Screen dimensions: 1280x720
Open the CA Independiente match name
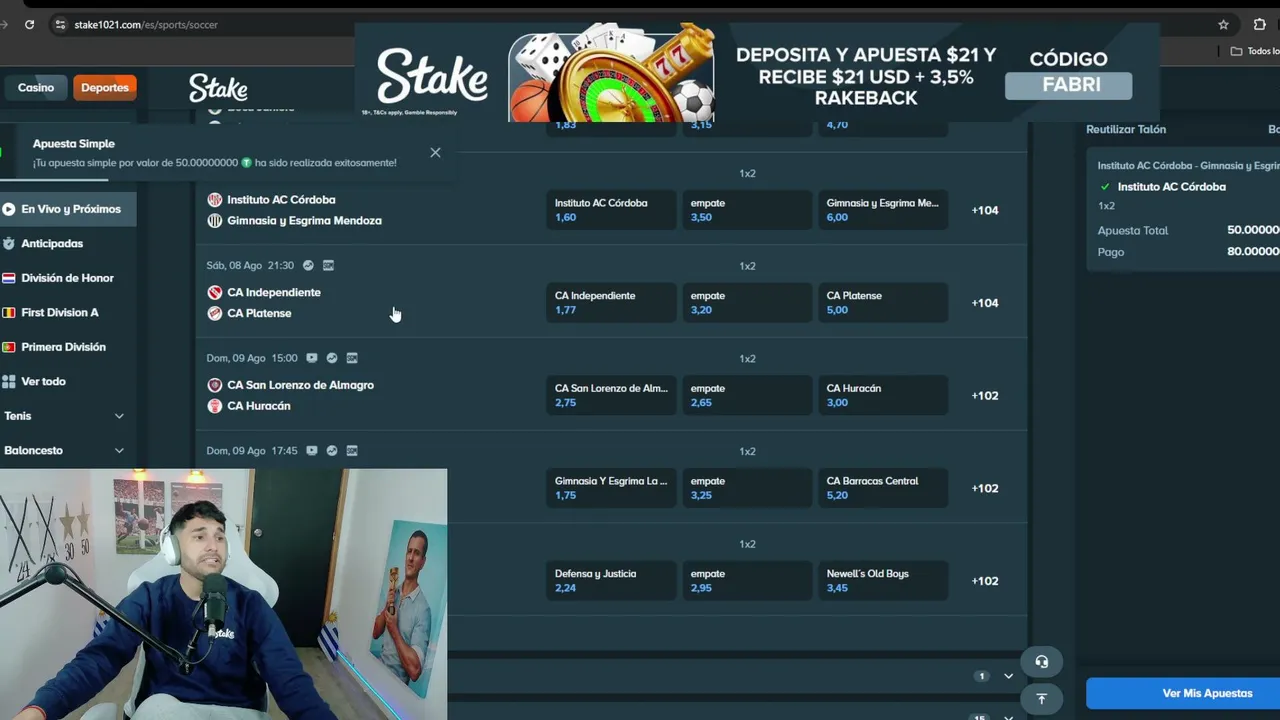[x=274, y=293]
